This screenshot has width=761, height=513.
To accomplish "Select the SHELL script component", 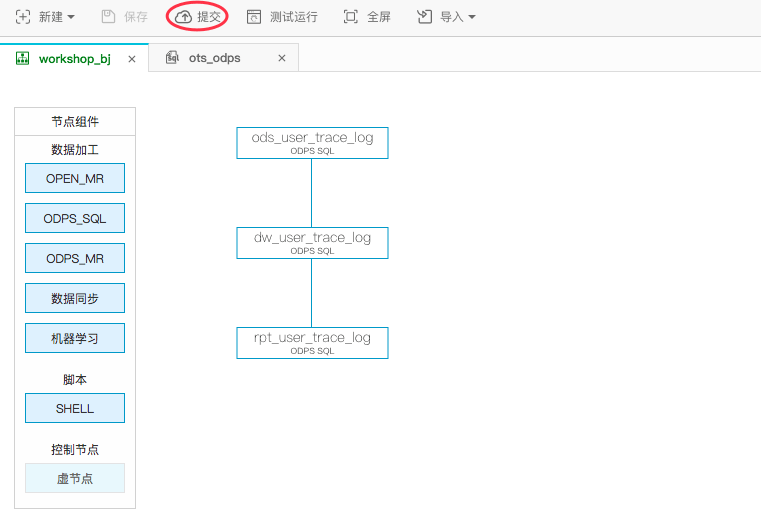I will click(75, 408).
